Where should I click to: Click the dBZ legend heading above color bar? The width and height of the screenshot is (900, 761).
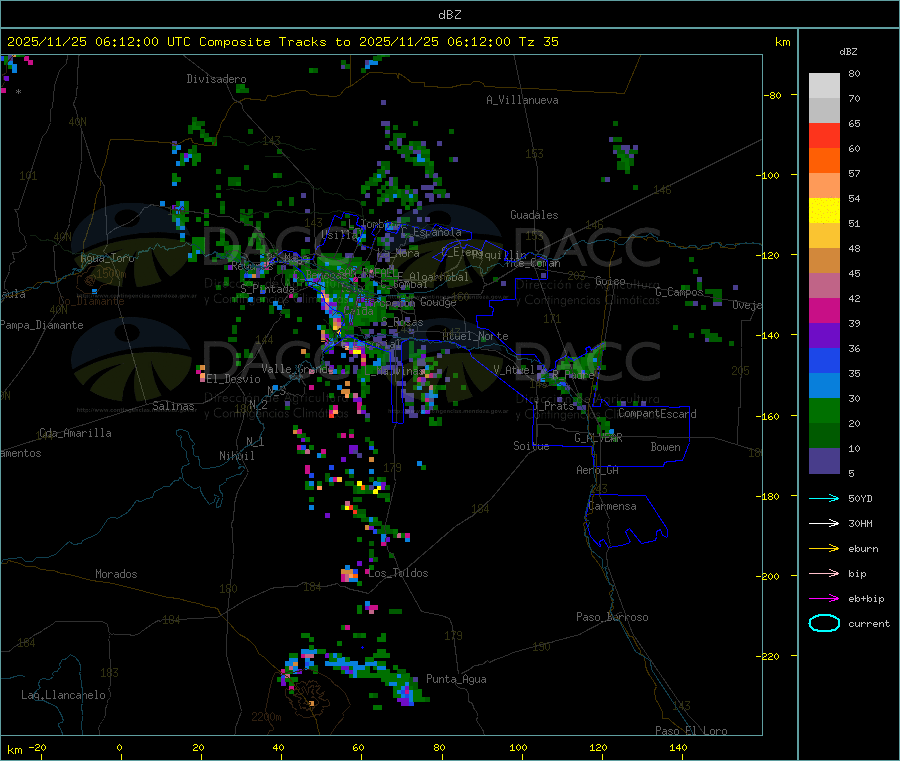point(848,52)
